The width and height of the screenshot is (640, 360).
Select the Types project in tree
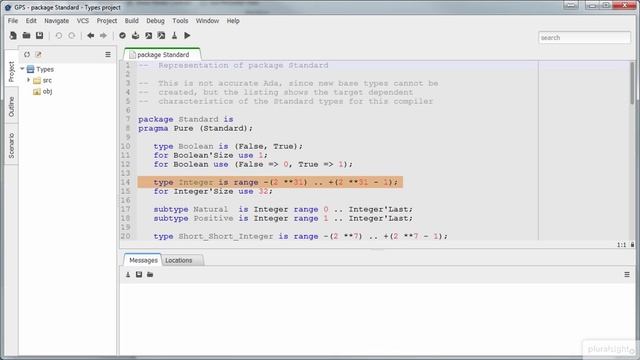[x=44, y=69]
